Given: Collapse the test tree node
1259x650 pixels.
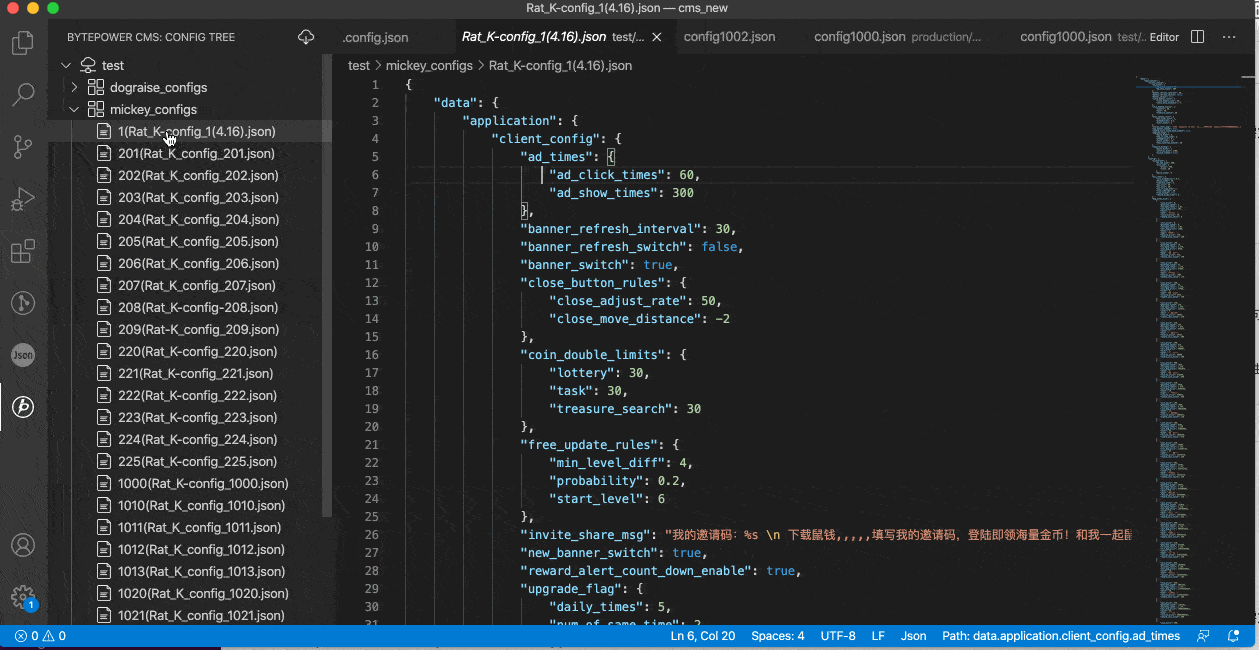Looking at the screenshot, I should click(66, 65).
